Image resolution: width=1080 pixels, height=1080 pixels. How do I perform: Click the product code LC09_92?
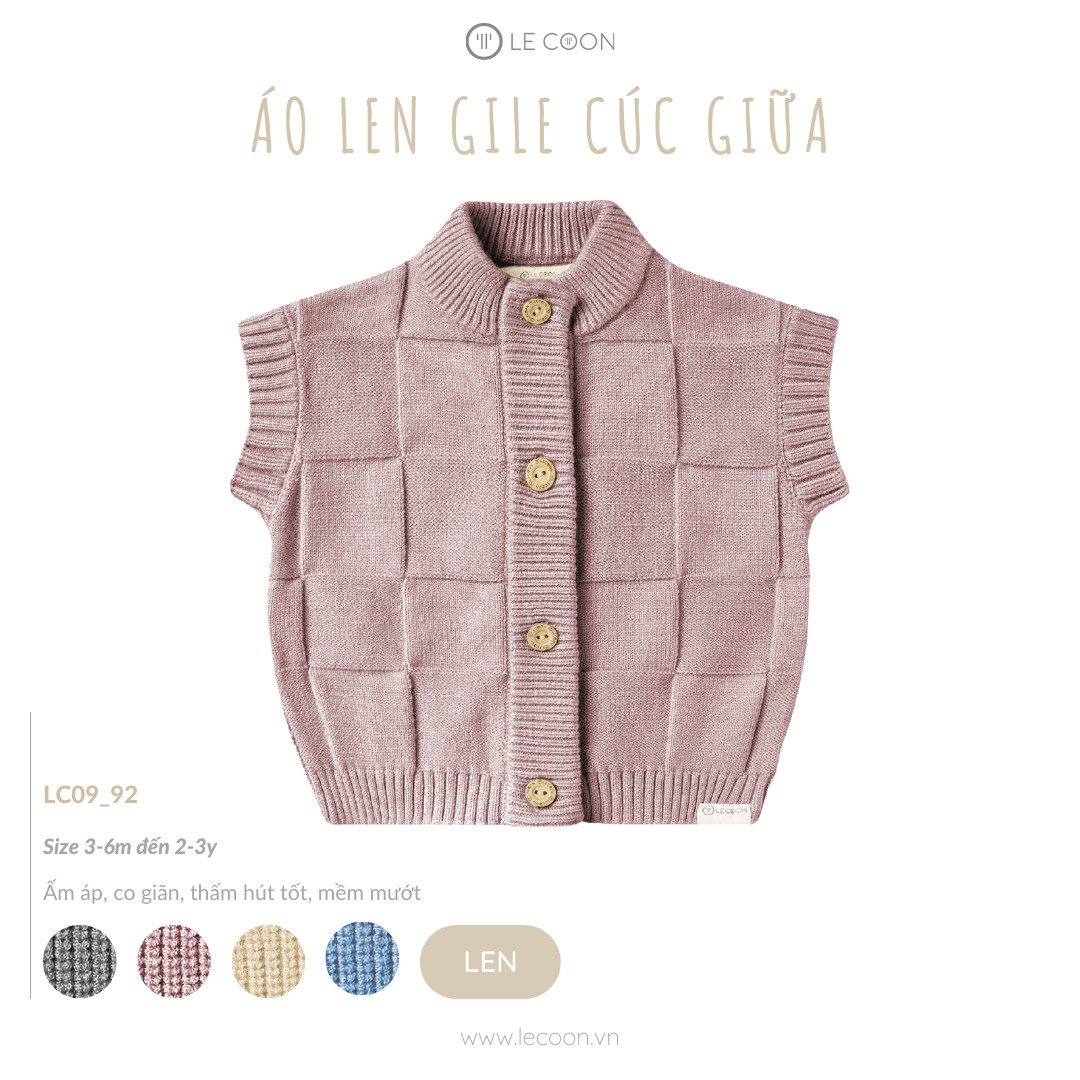click(90, 794)
